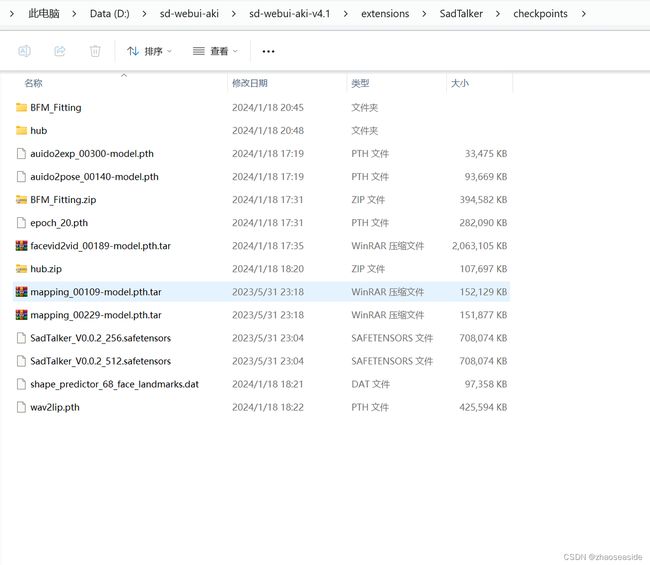Click the auido2pose_00140-model.pth file icon
Image resolution: width=650 pixels, height=565 pixels.
click(x=21, y=177)
